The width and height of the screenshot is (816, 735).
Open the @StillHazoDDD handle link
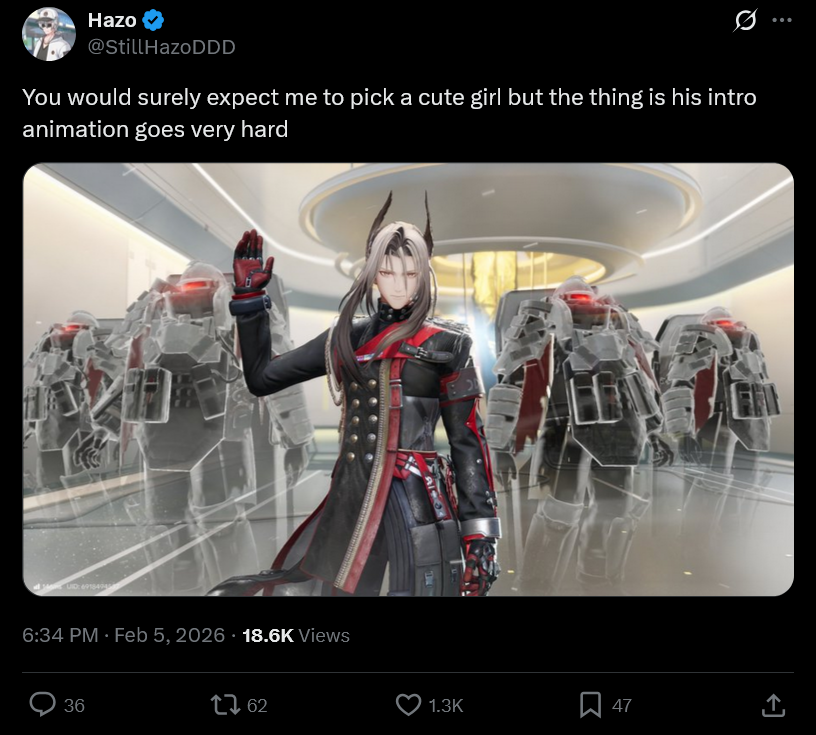click(161, 47)
